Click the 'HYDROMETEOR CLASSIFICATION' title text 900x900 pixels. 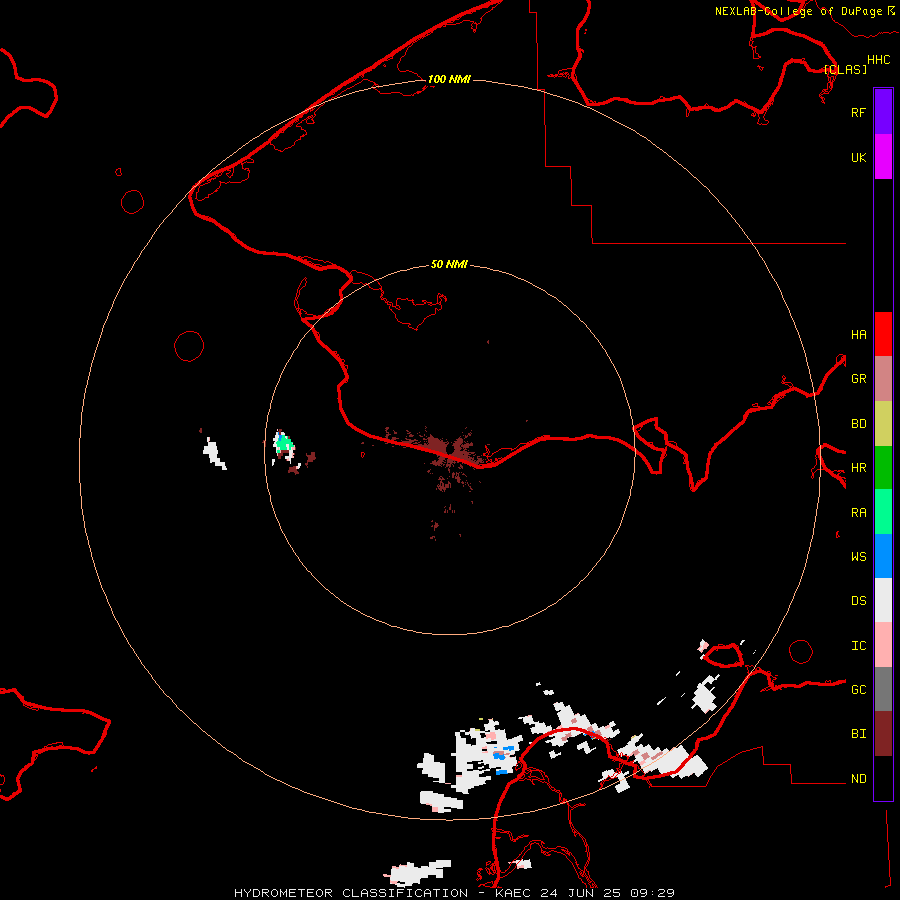(x=351, y=893)
